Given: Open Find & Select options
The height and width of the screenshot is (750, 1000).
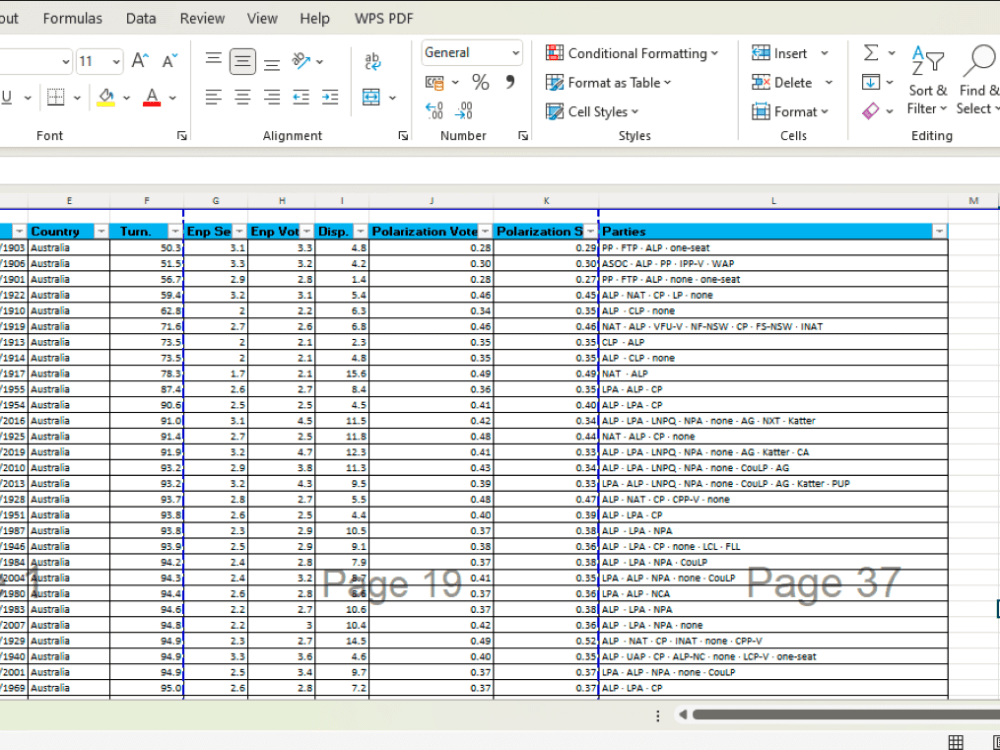Looking at the screenshot, I should click(x=978, y=80).
